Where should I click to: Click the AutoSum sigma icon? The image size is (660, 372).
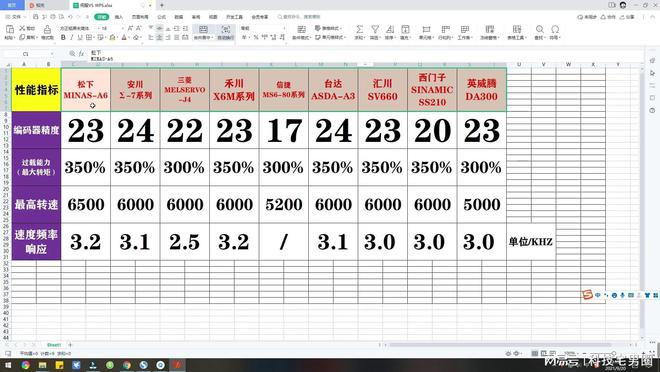tap(359, 29)
